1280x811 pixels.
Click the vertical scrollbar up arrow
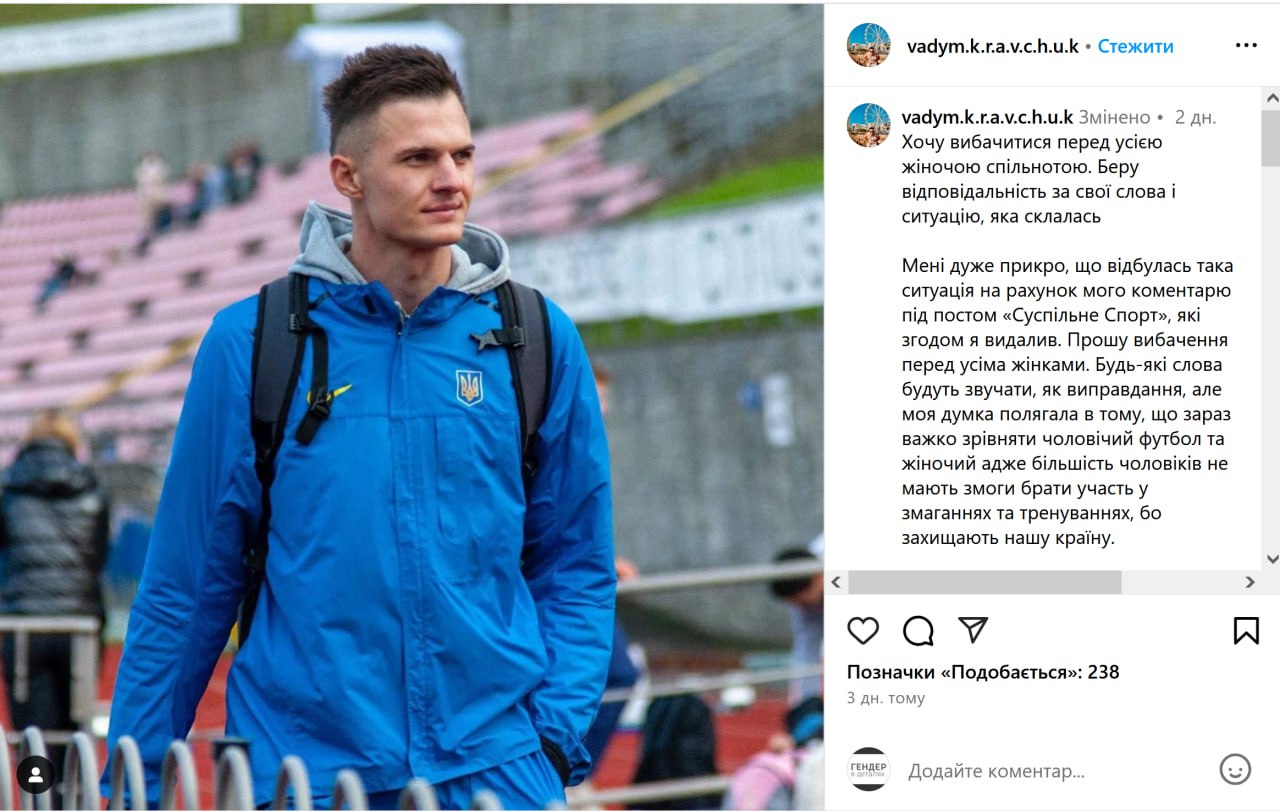coord(1271,97)
